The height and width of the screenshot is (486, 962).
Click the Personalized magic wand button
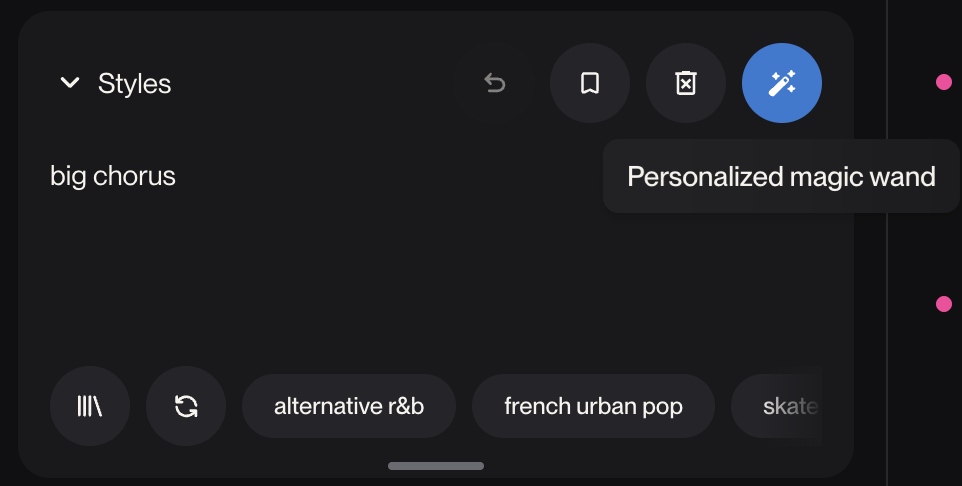(x=781, y=84)
